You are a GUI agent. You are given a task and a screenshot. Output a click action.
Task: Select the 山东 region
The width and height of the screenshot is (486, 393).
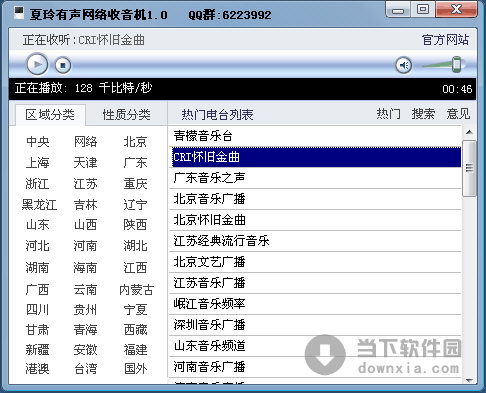coord(38,225)
